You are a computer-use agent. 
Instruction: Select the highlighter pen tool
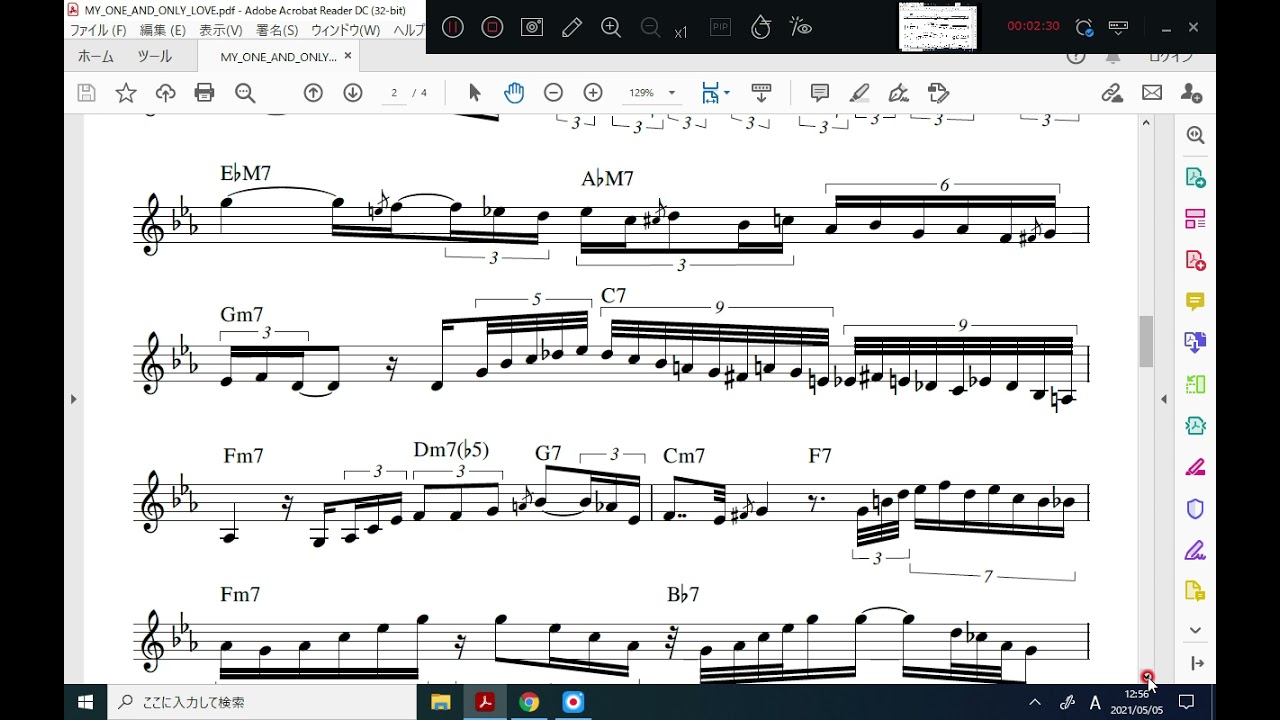[859, 93]
